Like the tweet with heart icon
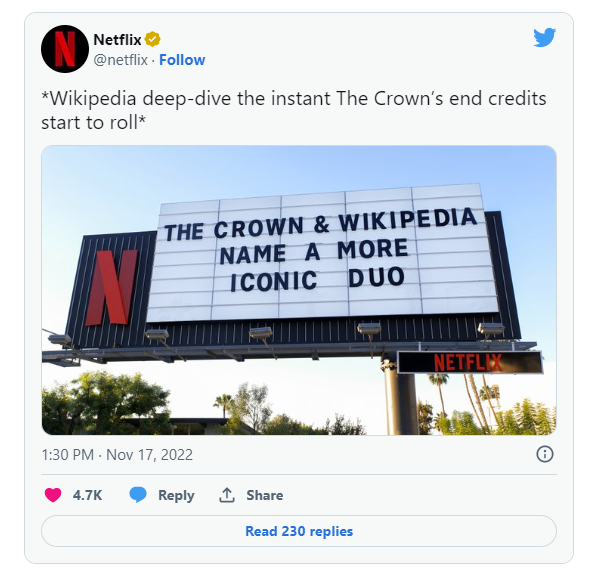 (53, 495)
